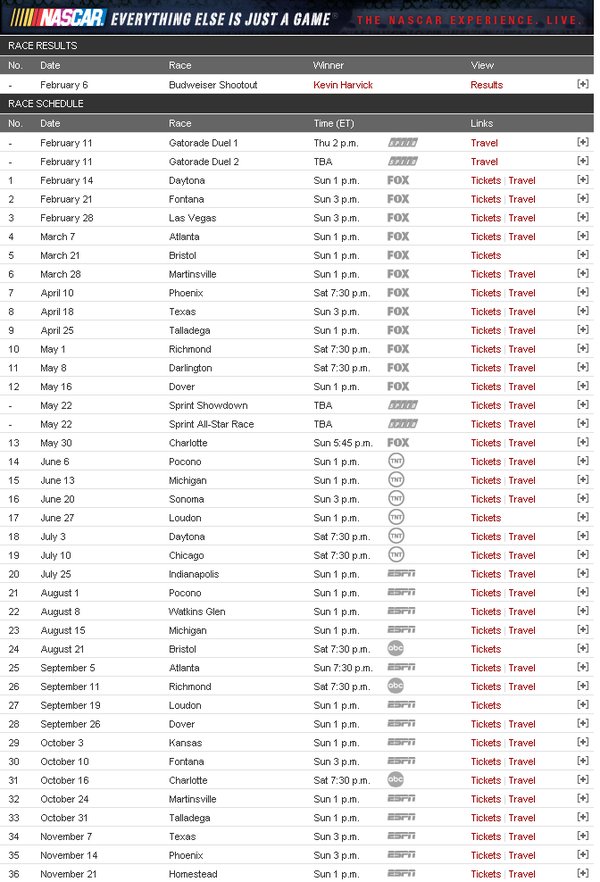Click the ABC icon on the Charlotte October 16 row
Viewport: 600px width, 882px height.
click(x=396, y=780)
